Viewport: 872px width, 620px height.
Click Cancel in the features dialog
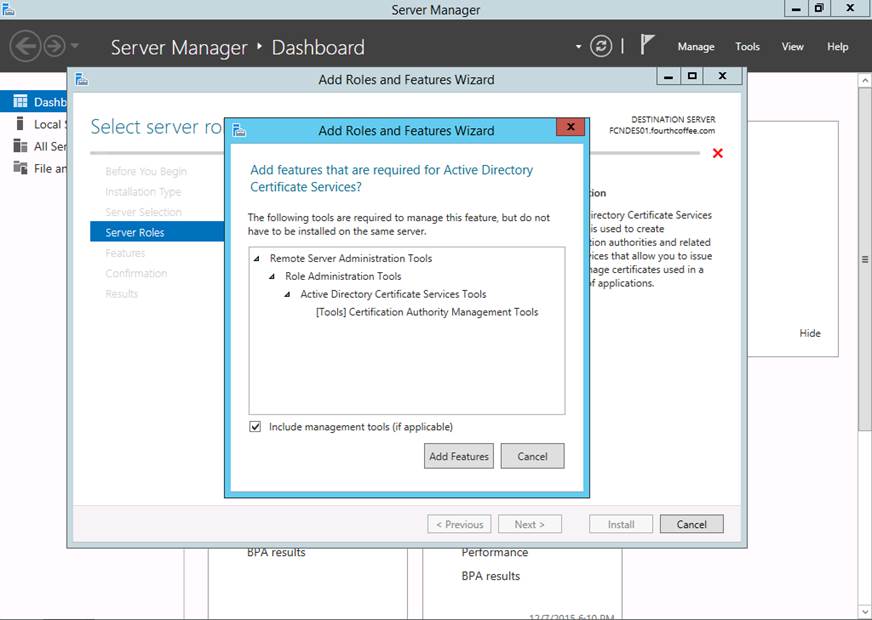[x=532, y=456]
